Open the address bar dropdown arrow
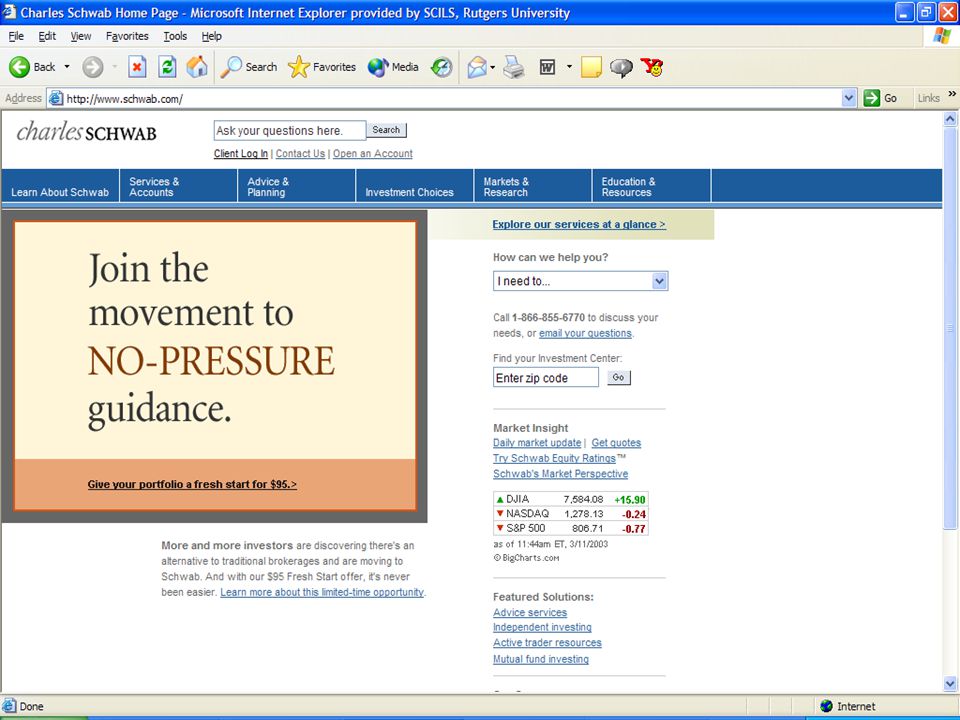 click(x=849, y=98)
